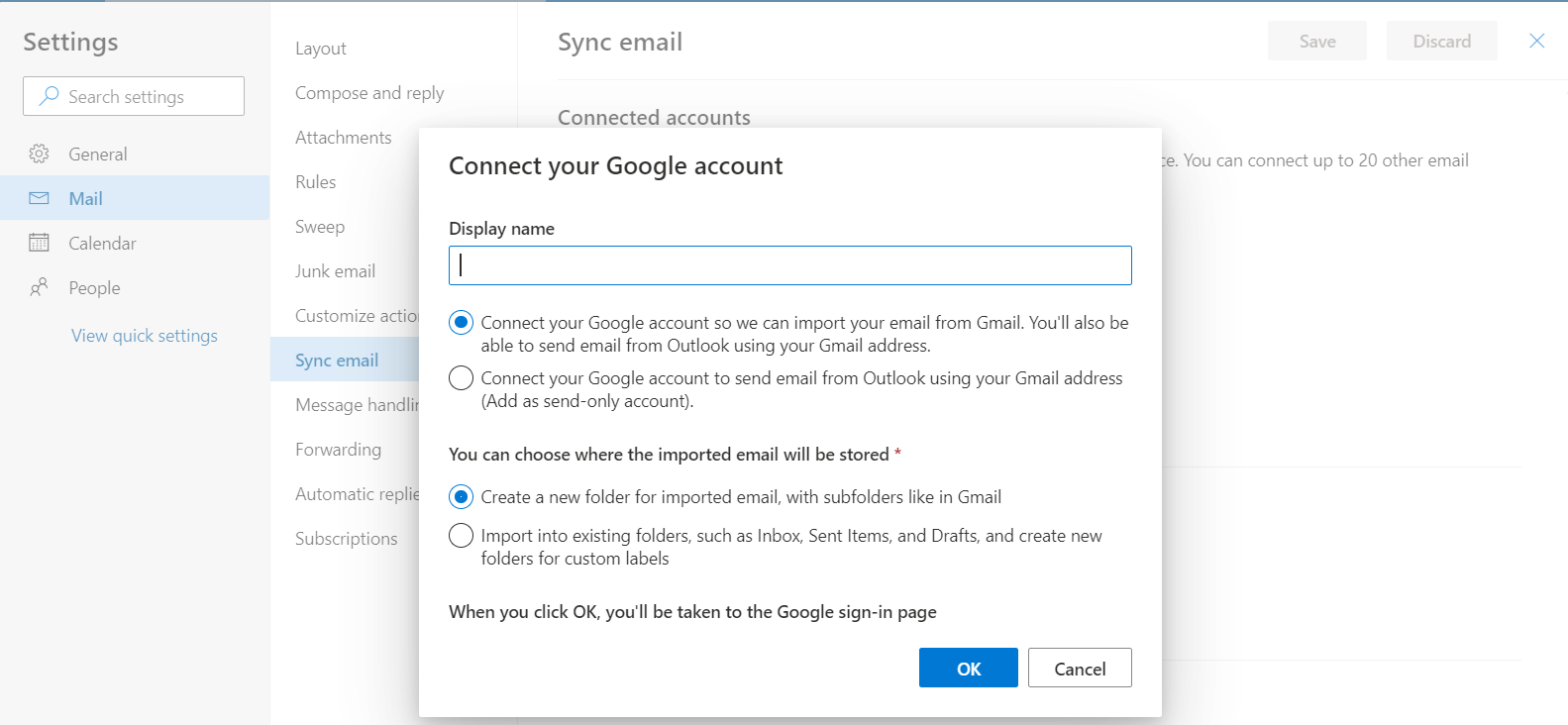Image resolution: width=1568 pixels, height=725 pixels.
Task: Open Message handling settings
Action: [357, 405]
